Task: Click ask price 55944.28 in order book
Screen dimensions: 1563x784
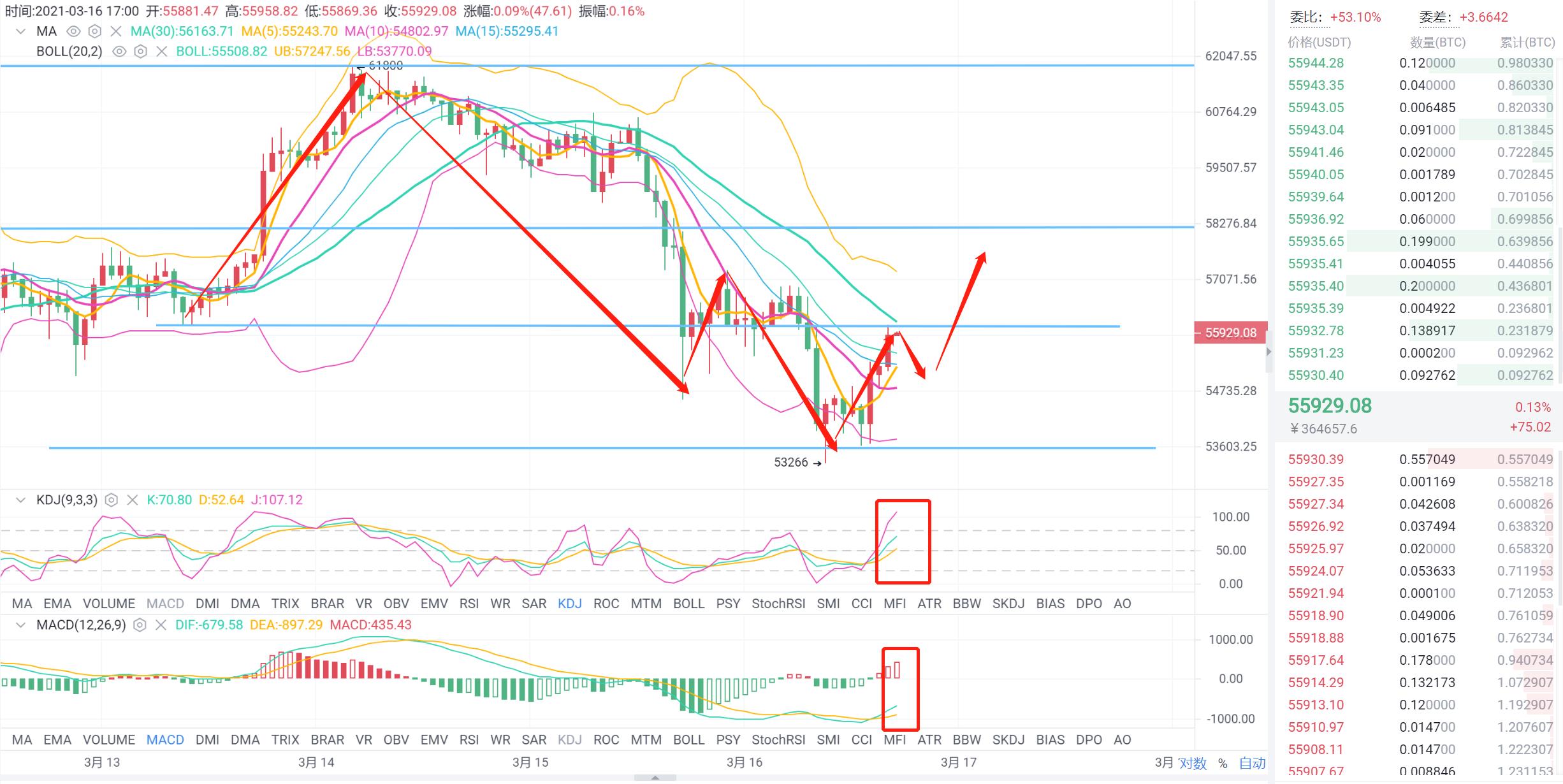Action: [1316, 63]
